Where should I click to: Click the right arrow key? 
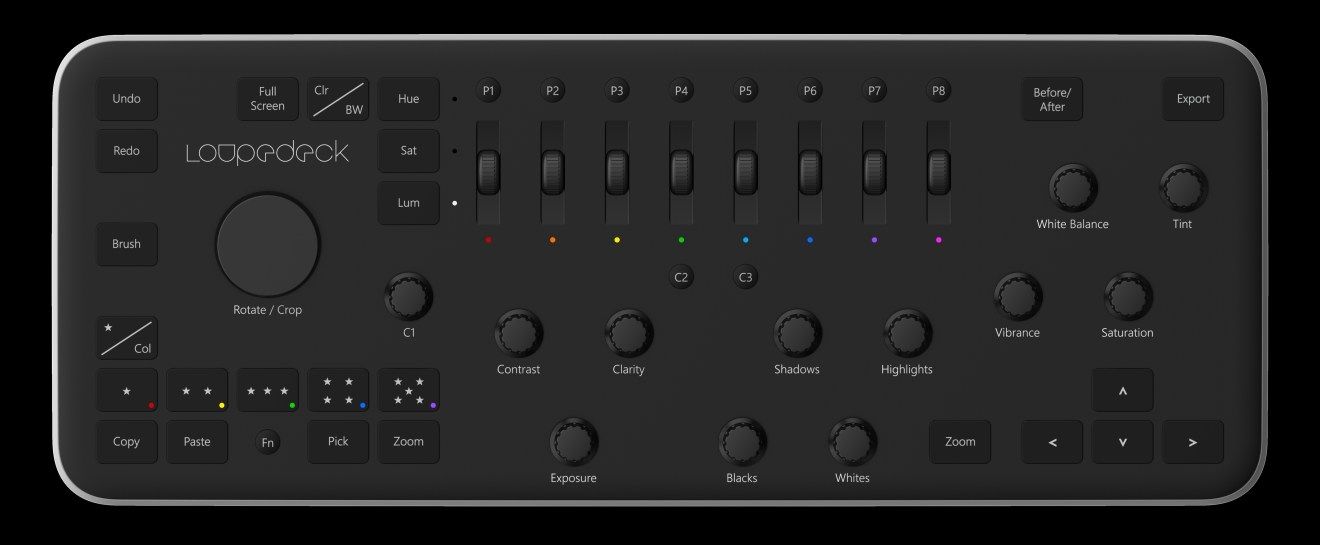(x=1193, y=442)
